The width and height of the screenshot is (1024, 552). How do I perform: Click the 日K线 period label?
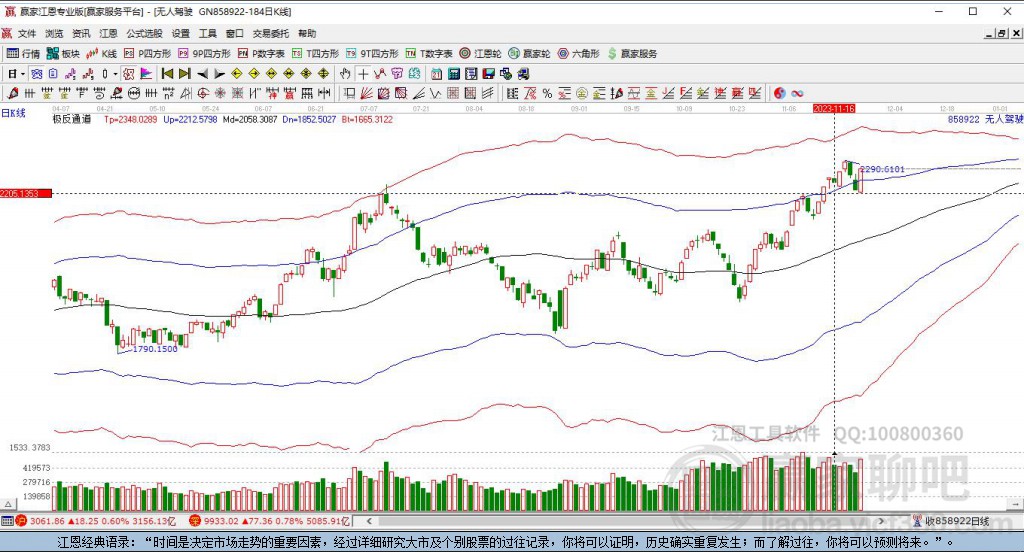tap(13, 113)
